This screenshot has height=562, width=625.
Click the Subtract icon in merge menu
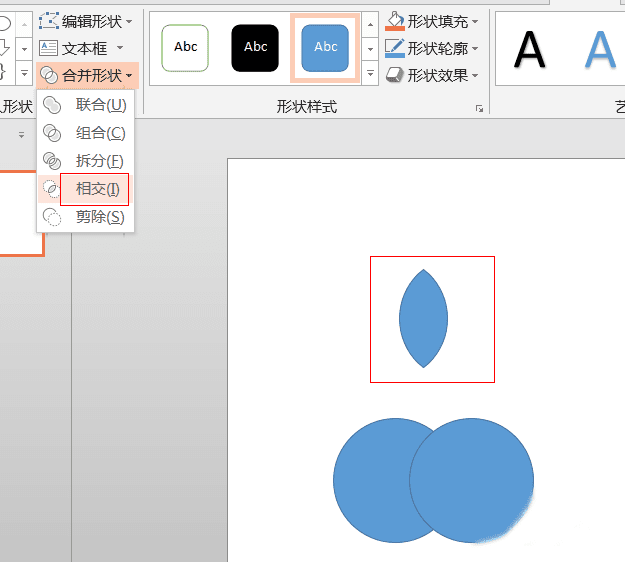(52, 217)
